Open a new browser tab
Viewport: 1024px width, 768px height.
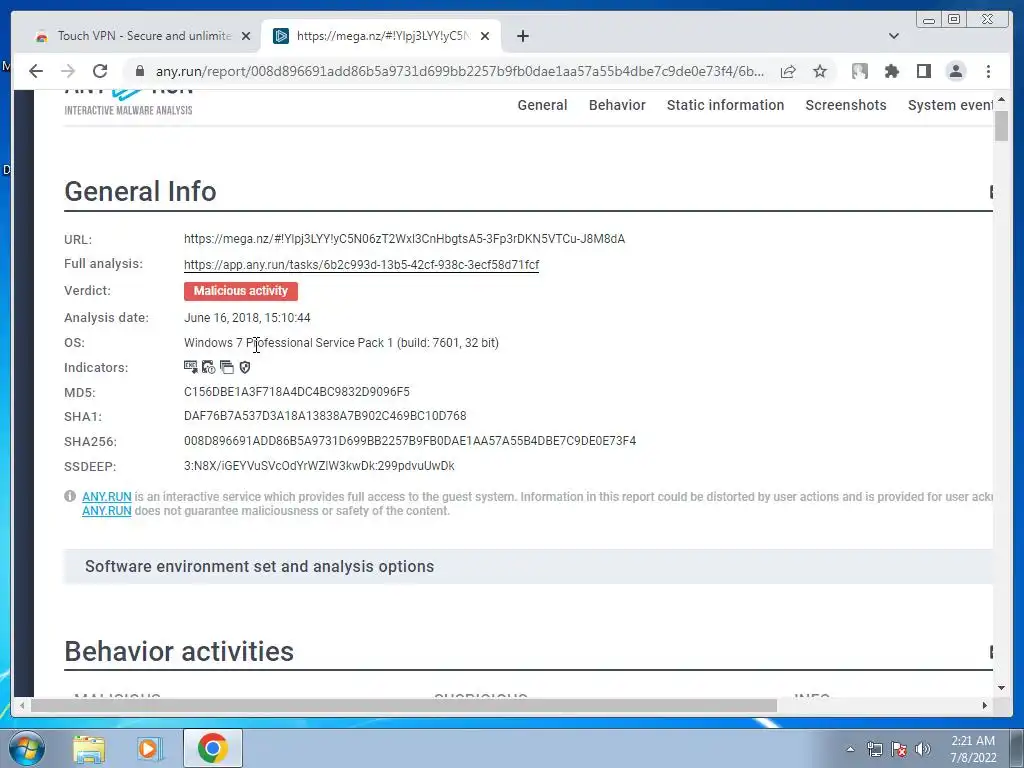pyautogui.click(x=522, y=36)
